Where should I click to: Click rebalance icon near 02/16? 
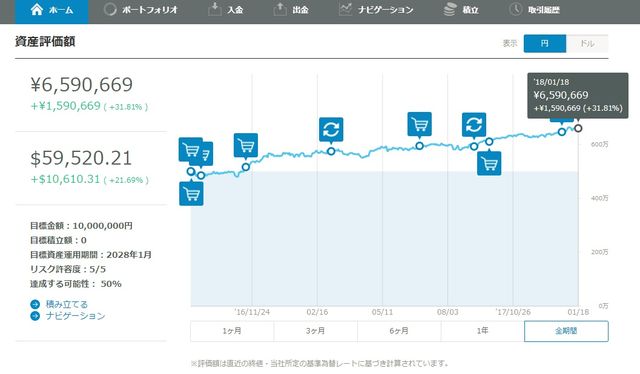click(331, 129)
